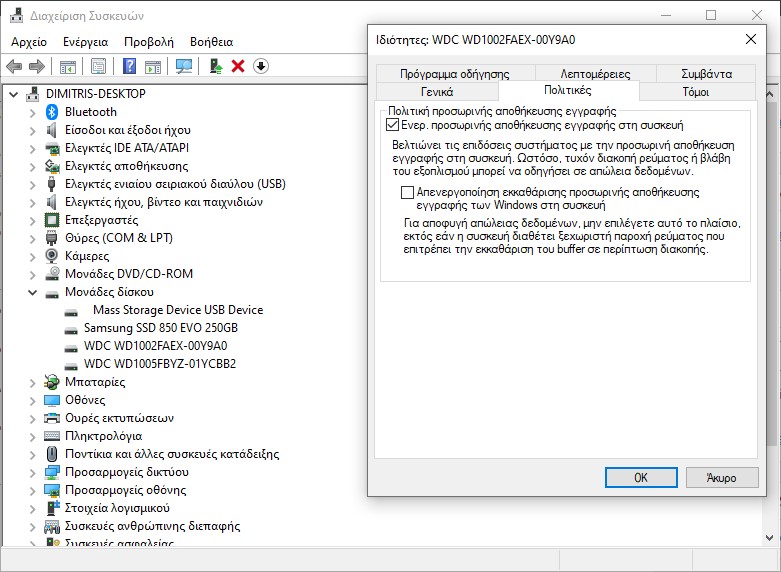781x572 pixels.
Task: Open the Βοήθεια menu
Action: click(x=212, y=42)
